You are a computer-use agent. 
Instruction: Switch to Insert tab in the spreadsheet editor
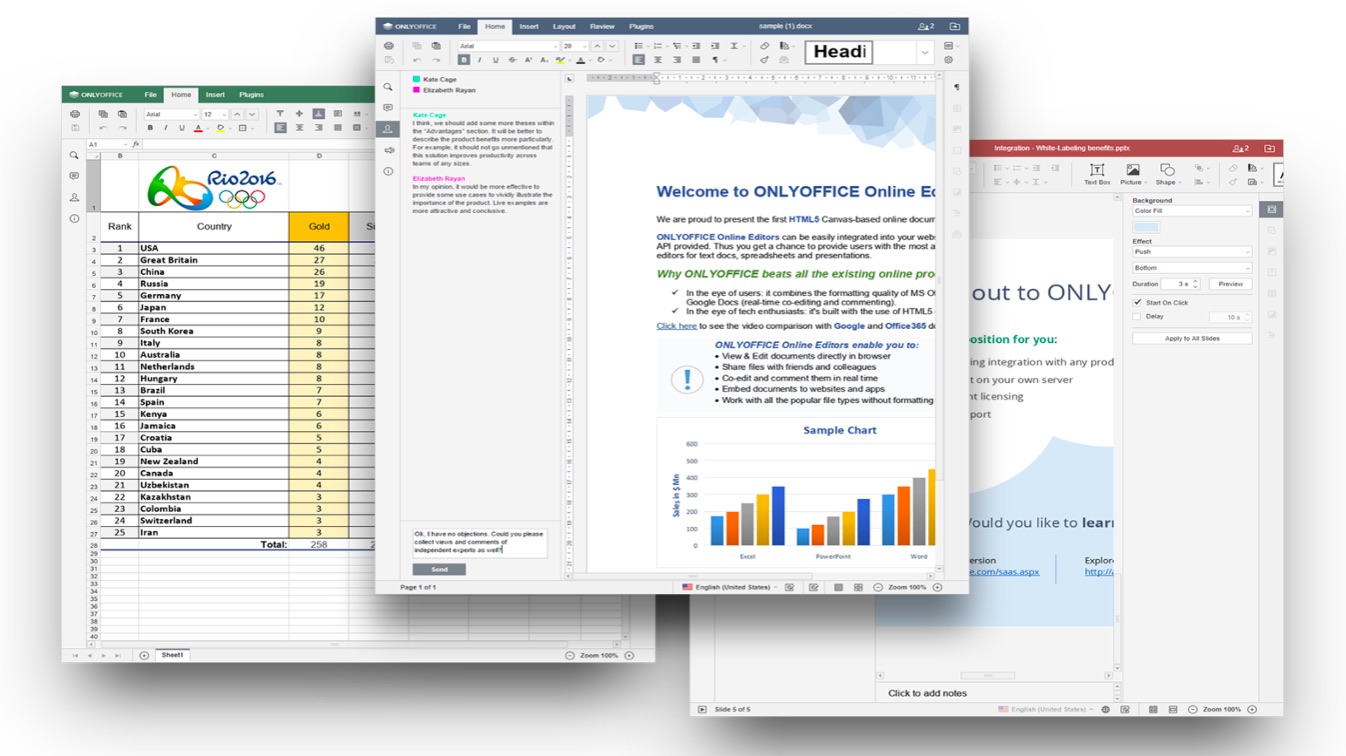point(215,95)
